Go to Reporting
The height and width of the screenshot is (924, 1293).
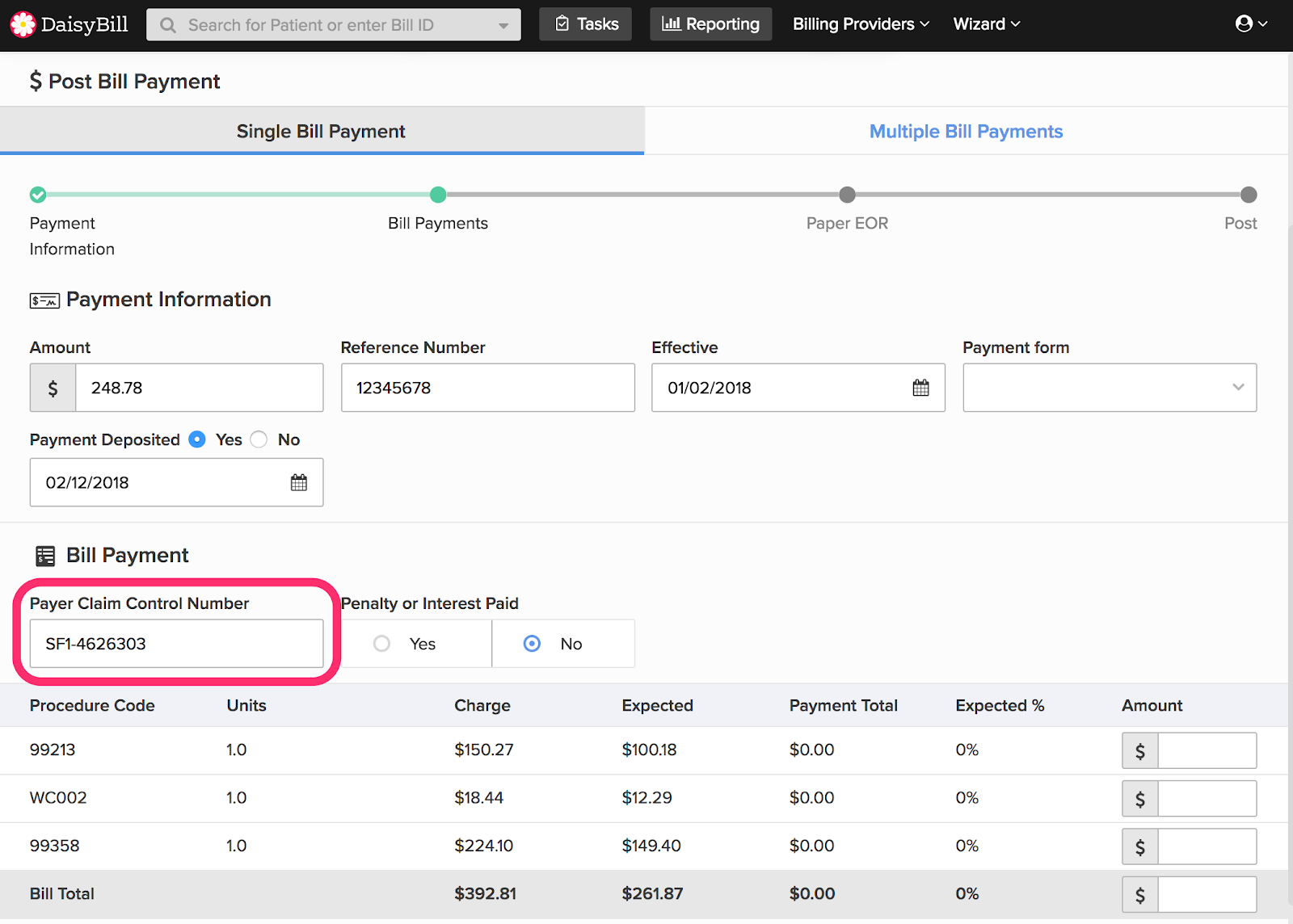pyautogui.click(x=710, y=24)
